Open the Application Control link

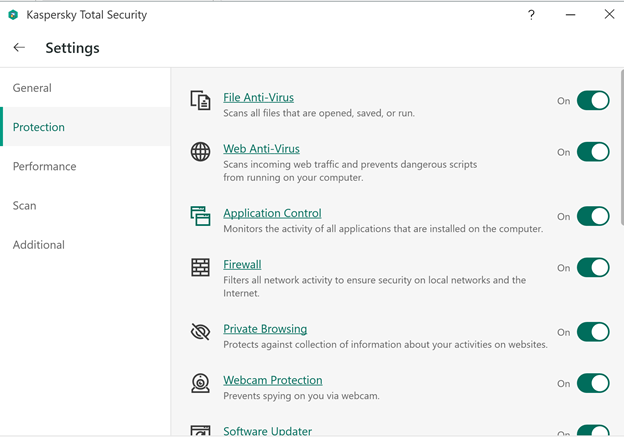[272, 213]
